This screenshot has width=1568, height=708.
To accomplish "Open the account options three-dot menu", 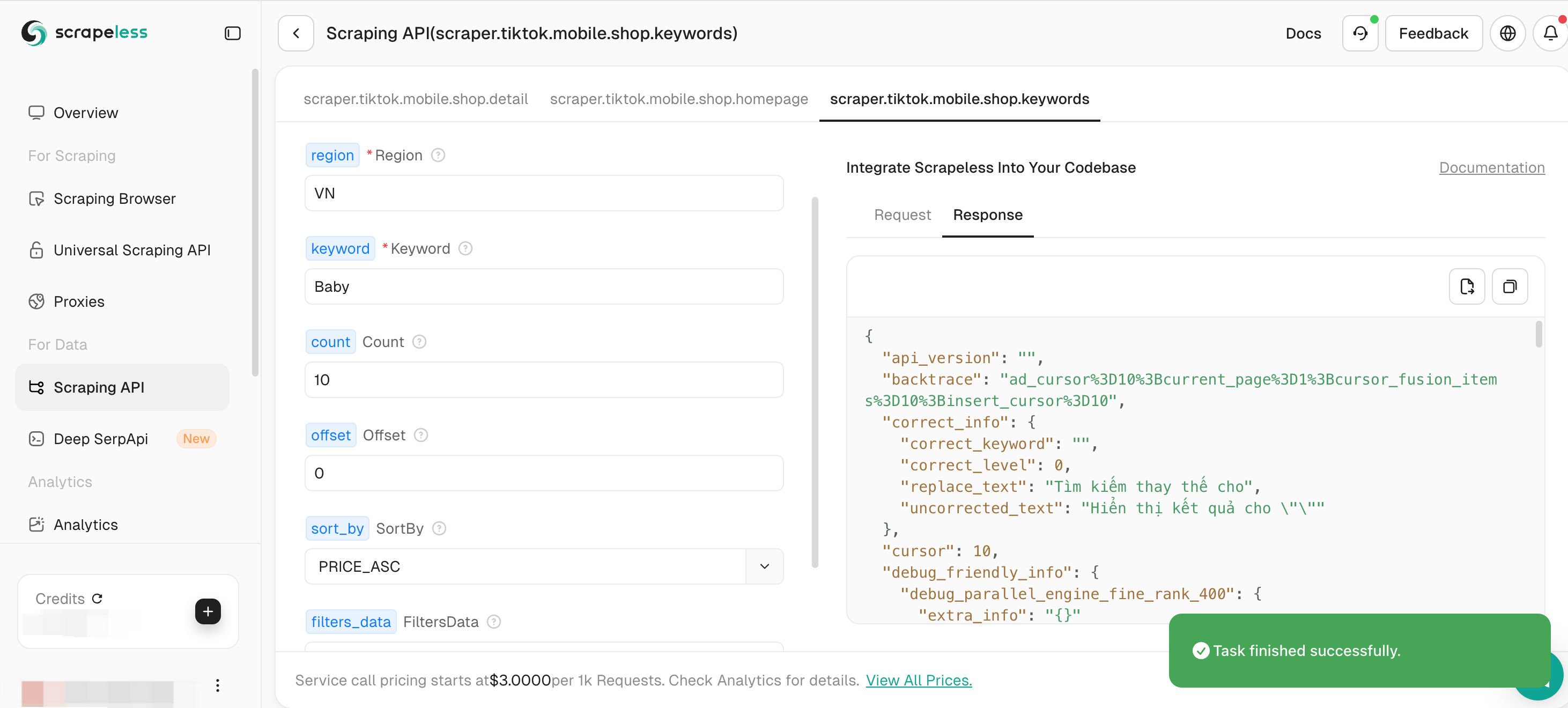I will click(x=217, y=685).
